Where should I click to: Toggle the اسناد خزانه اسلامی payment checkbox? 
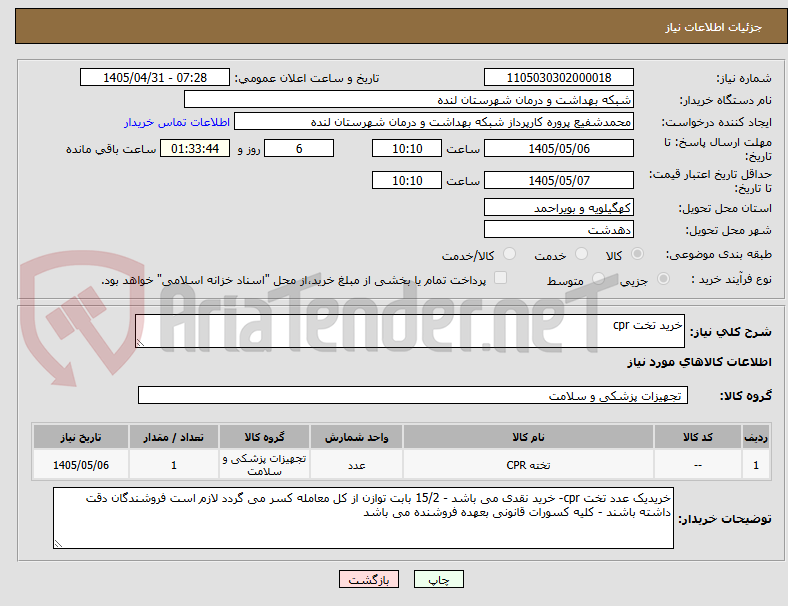501,278
